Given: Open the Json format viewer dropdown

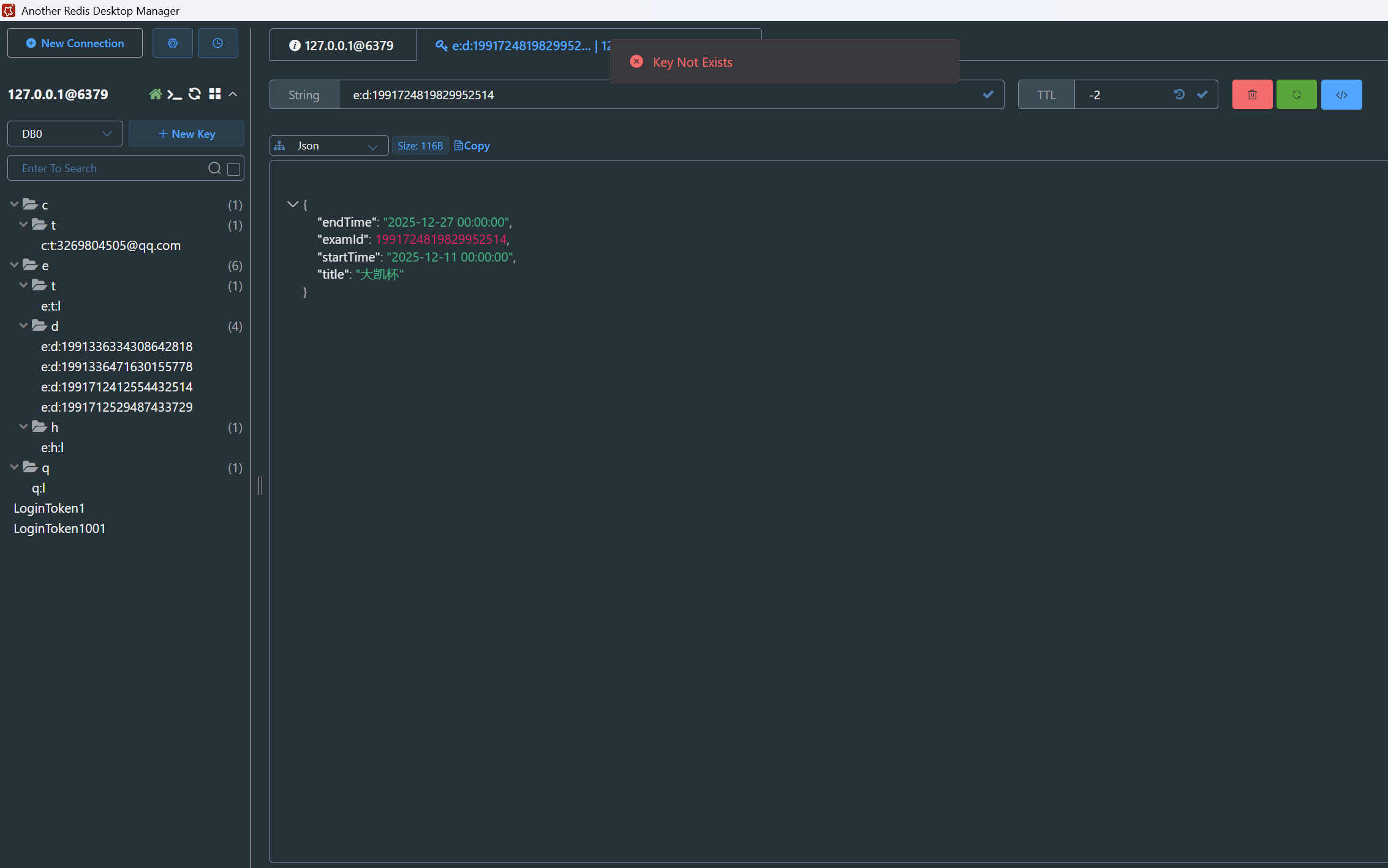Looking at the screenshot, I should point(329,146).
